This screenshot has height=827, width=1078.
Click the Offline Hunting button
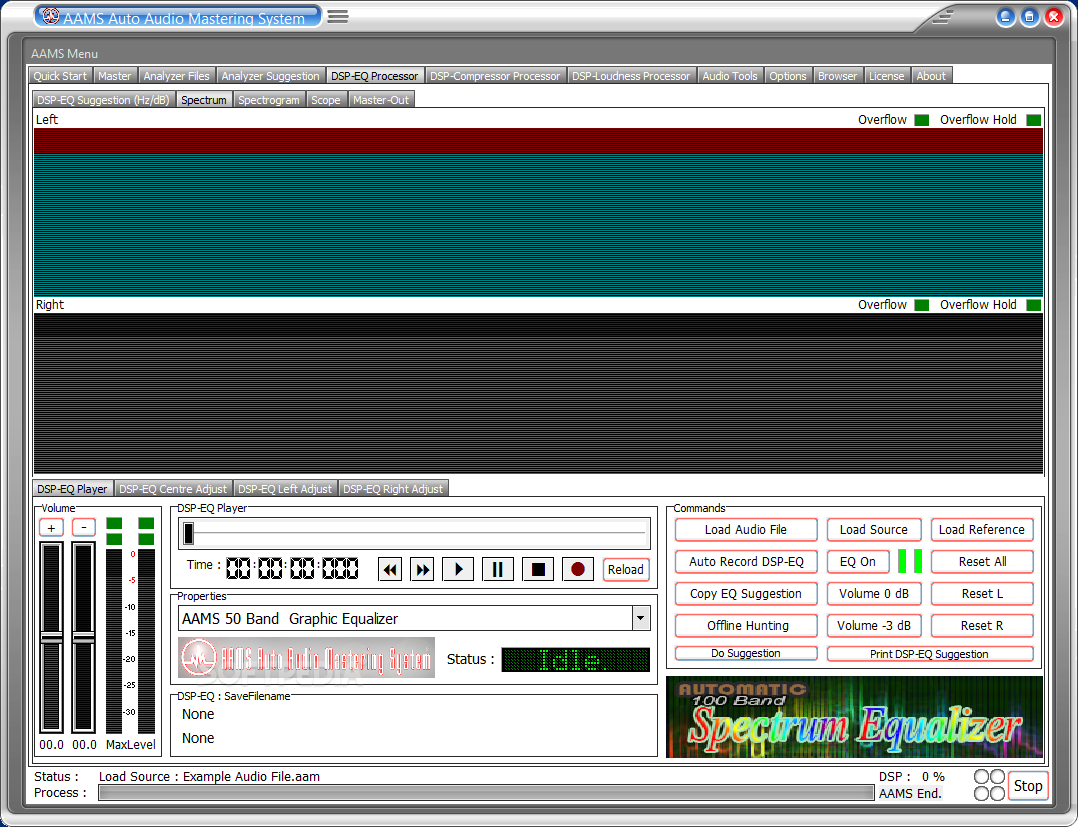[x=746, y=626]
